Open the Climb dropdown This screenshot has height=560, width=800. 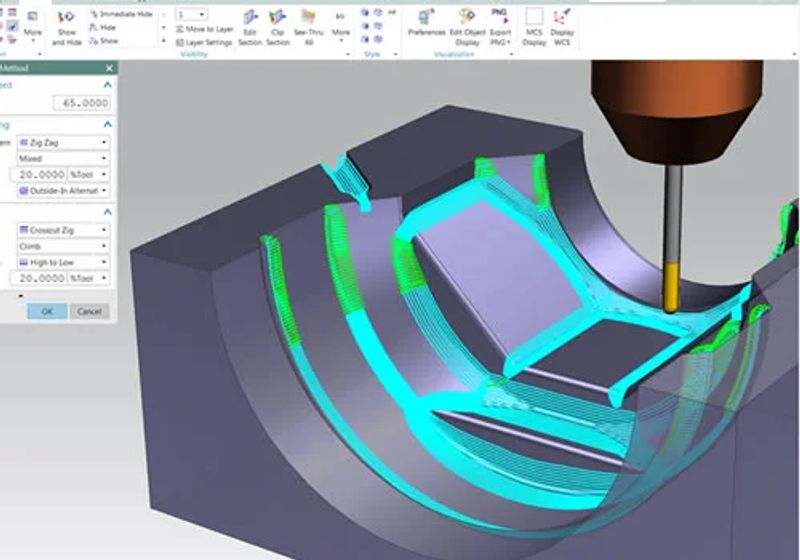(63, 246)
